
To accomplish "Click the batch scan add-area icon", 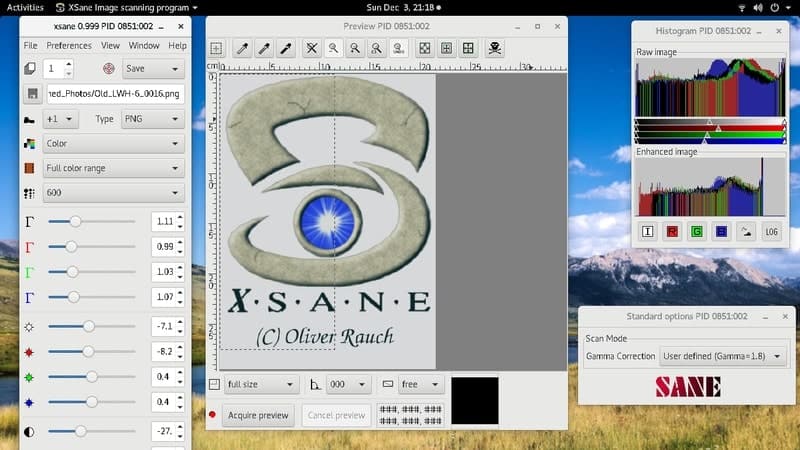I will point(216,48).
